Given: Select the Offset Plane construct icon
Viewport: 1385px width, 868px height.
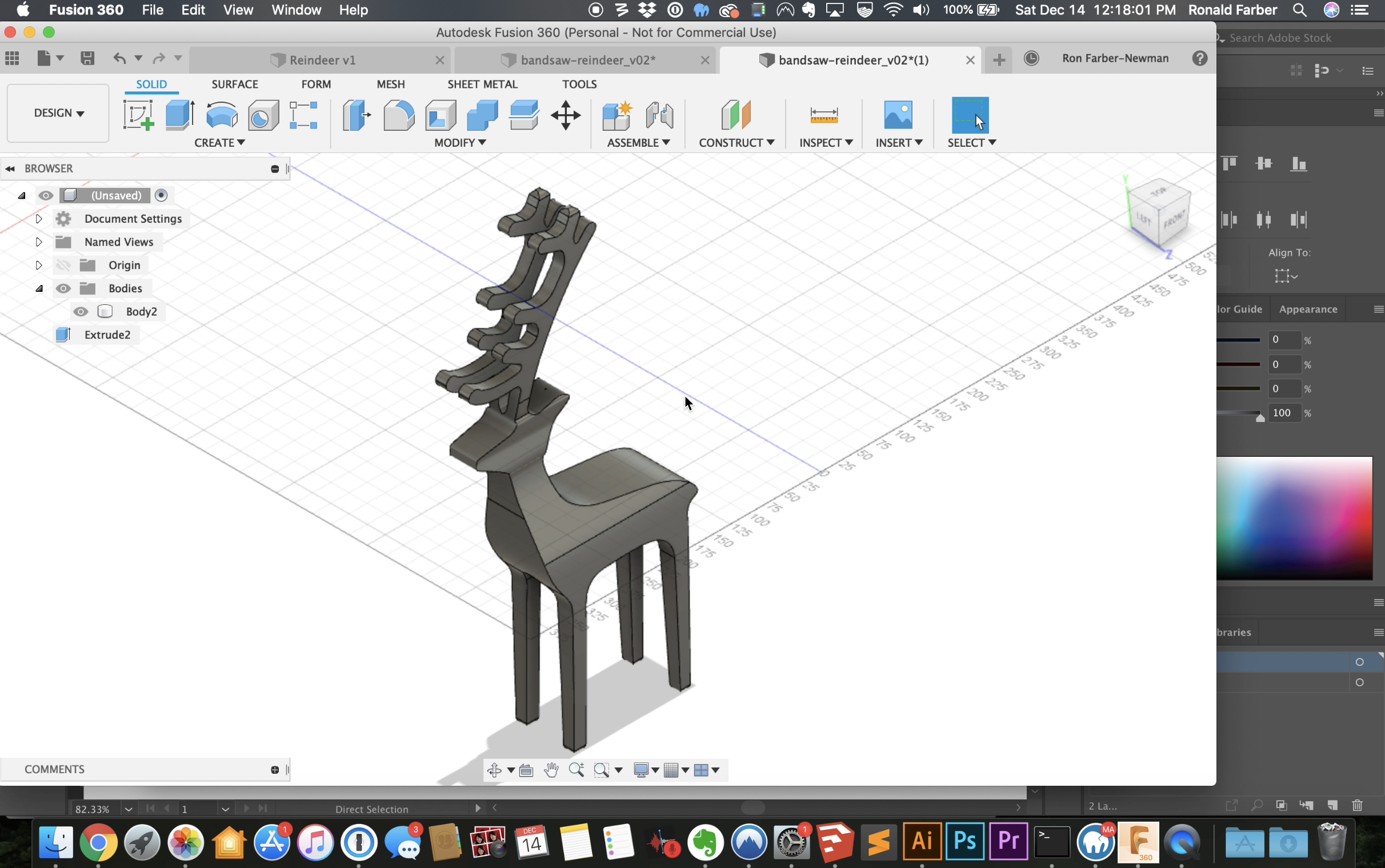Looking at the screenshot, I should click(736, 115).
